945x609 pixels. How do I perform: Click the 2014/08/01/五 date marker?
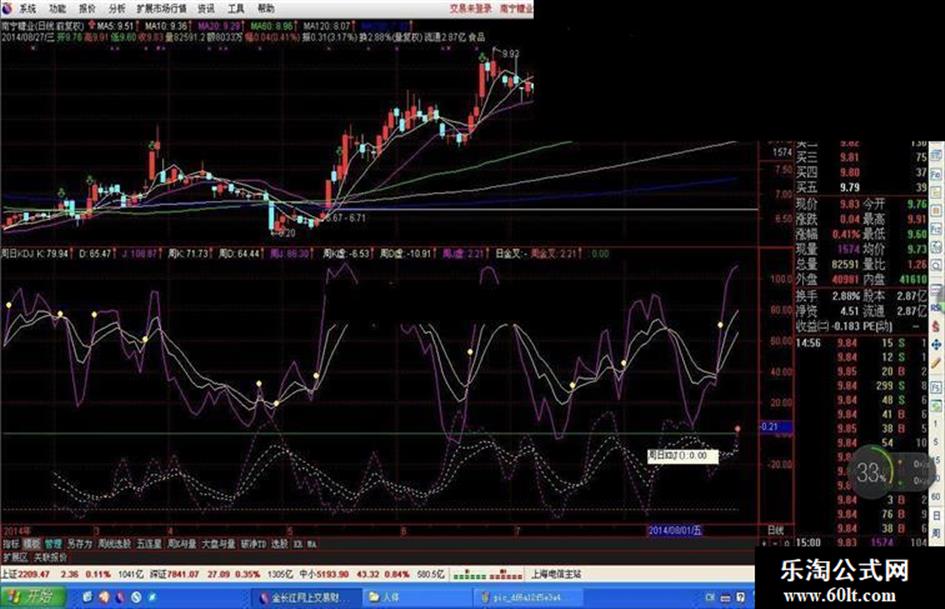675,531
